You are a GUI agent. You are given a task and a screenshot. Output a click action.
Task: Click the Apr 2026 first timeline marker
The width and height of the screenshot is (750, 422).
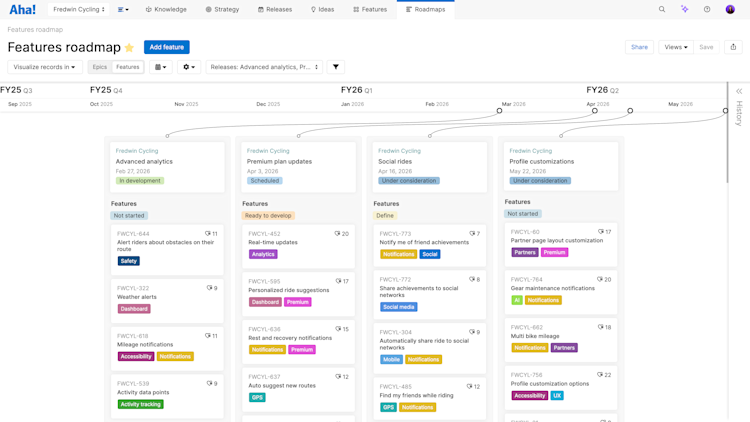595,111
